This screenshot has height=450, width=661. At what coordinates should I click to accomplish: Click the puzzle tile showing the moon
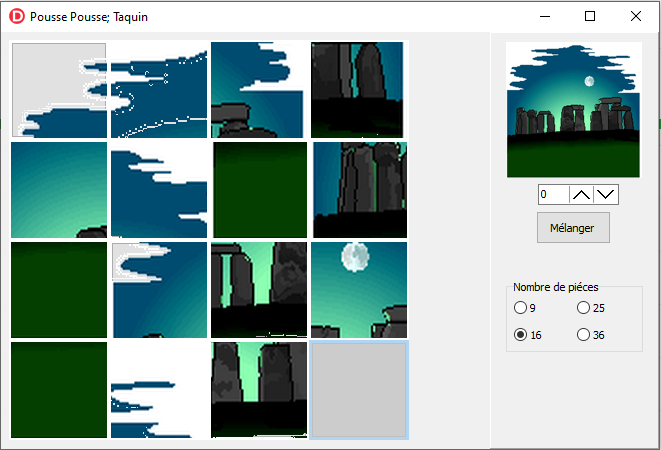[x=359, y=289]
